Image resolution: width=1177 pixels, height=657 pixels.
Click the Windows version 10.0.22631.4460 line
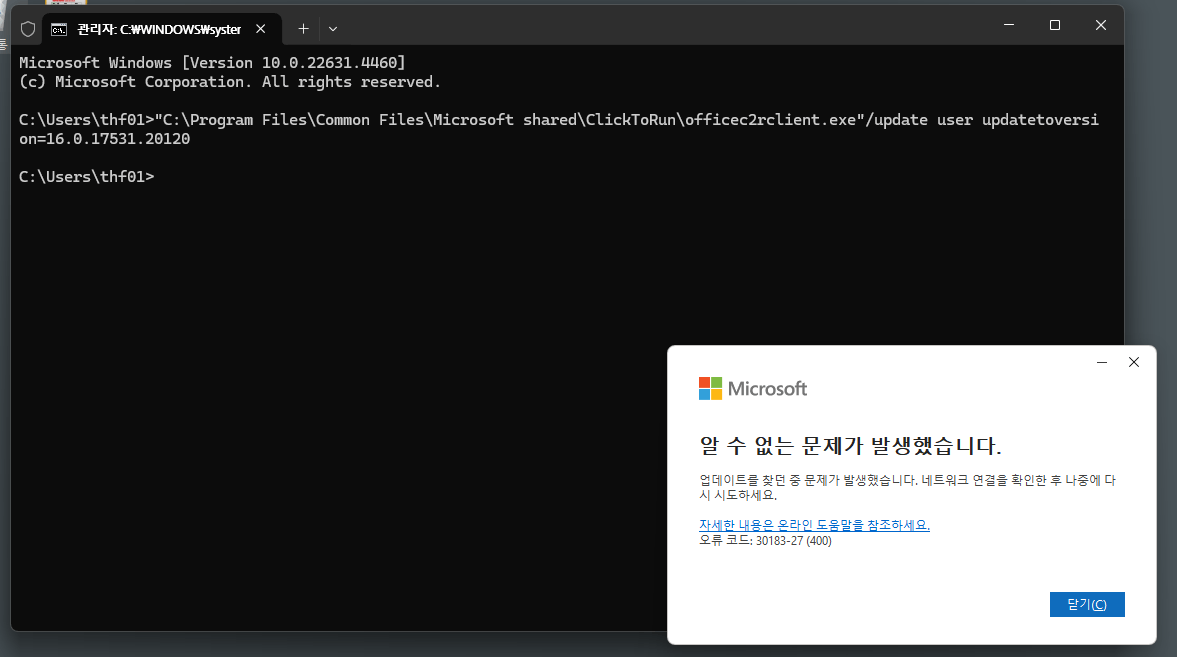pyautogui.click(x=212, y=63)
